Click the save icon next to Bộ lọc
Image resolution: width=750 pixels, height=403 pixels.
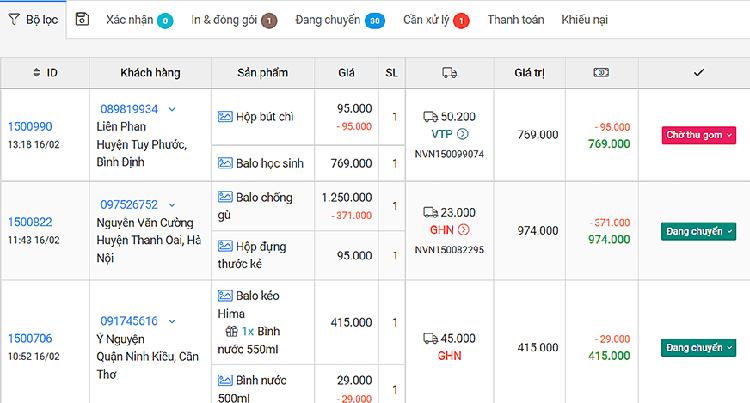tap(83, 20)
